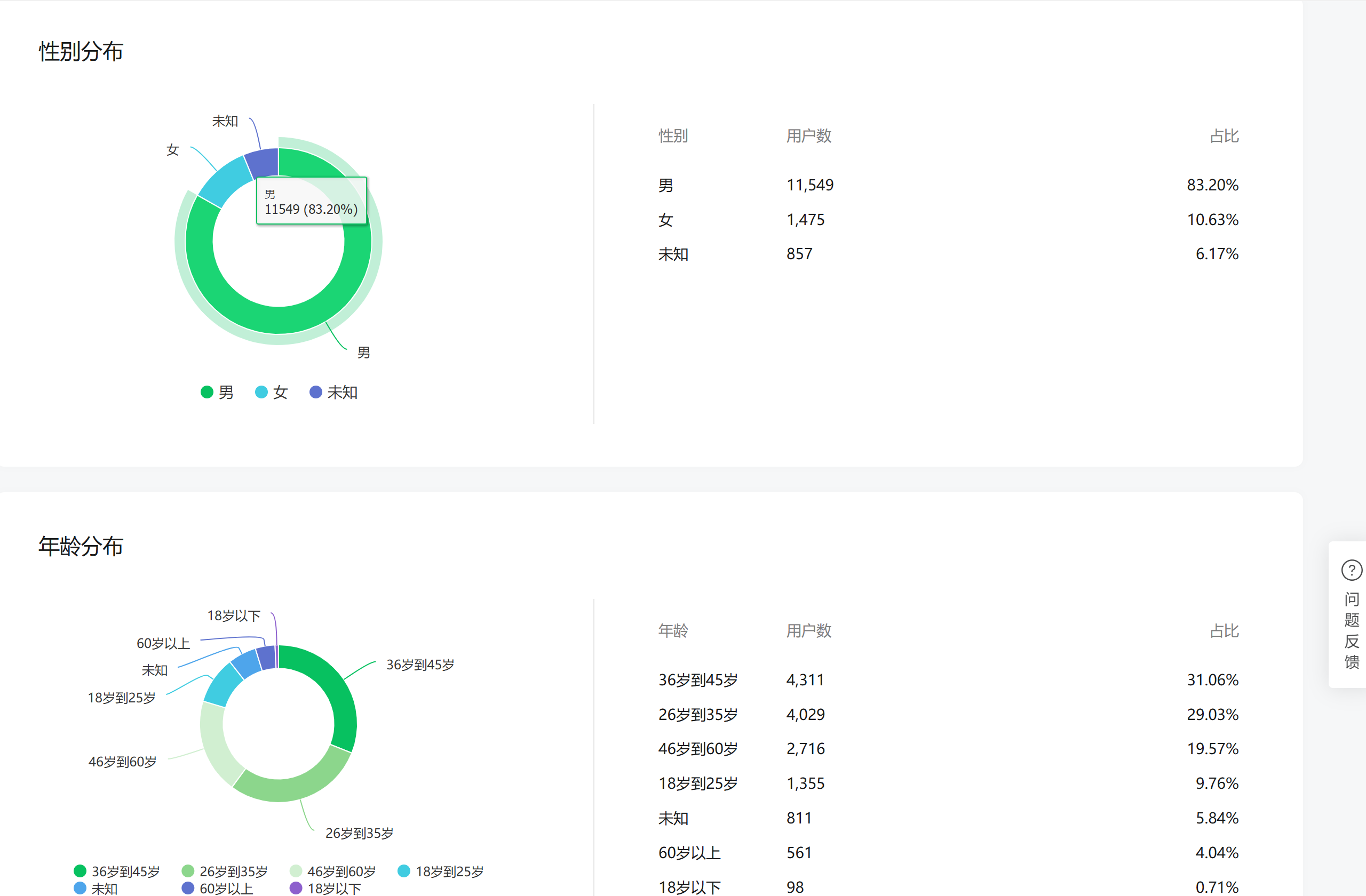
Task: Select the 18岁到25岁 table row label
Action: click(698, 783)
